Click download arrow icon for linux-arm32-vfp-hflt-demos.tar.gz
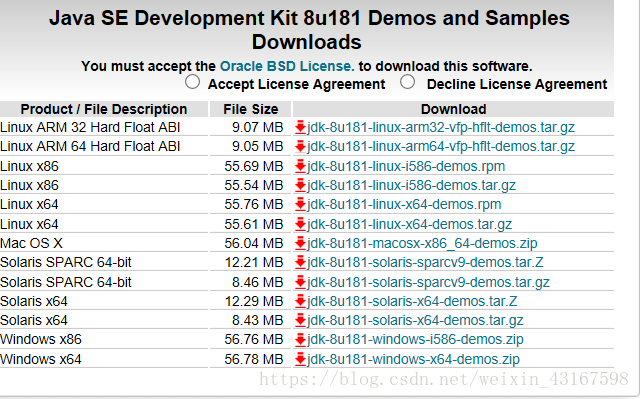 (300, 127)
